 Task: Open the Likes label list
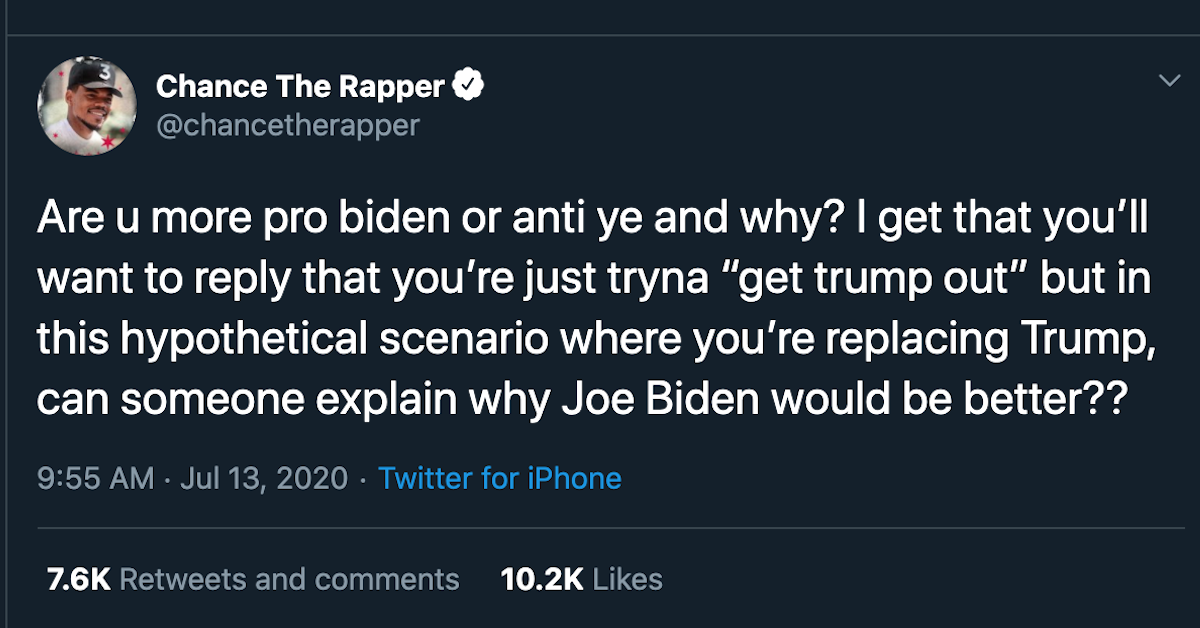coord(628,578)
